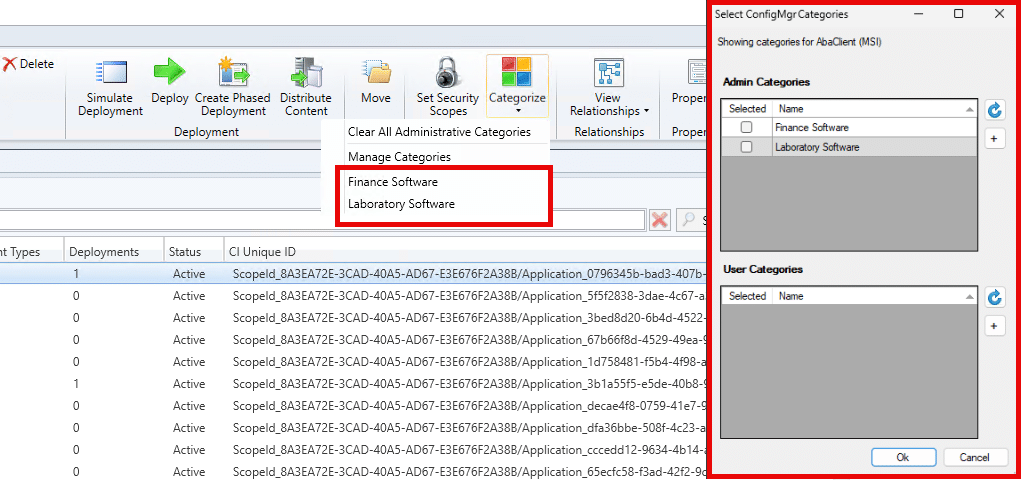Check the Laboratory Software checkbox
Screen dimensions: 1021x480
point(746,147)
